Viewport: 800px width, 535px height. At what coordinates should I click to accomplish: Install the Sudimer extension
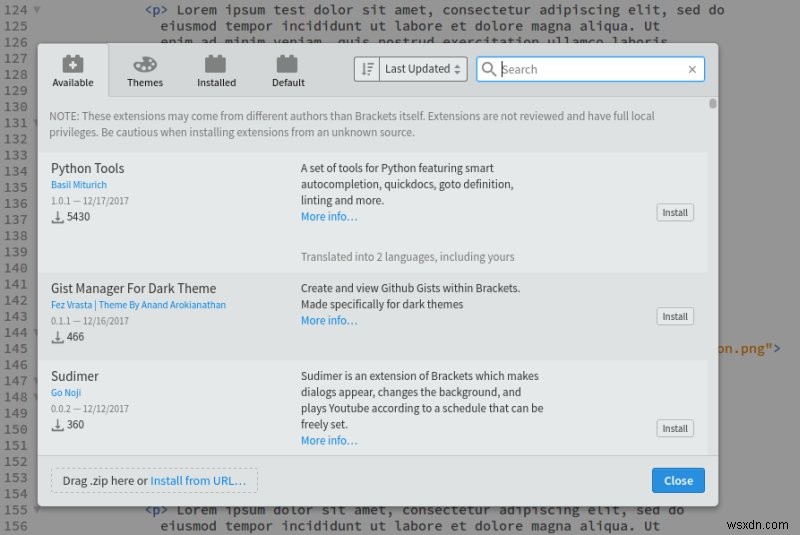click(675, 428)
